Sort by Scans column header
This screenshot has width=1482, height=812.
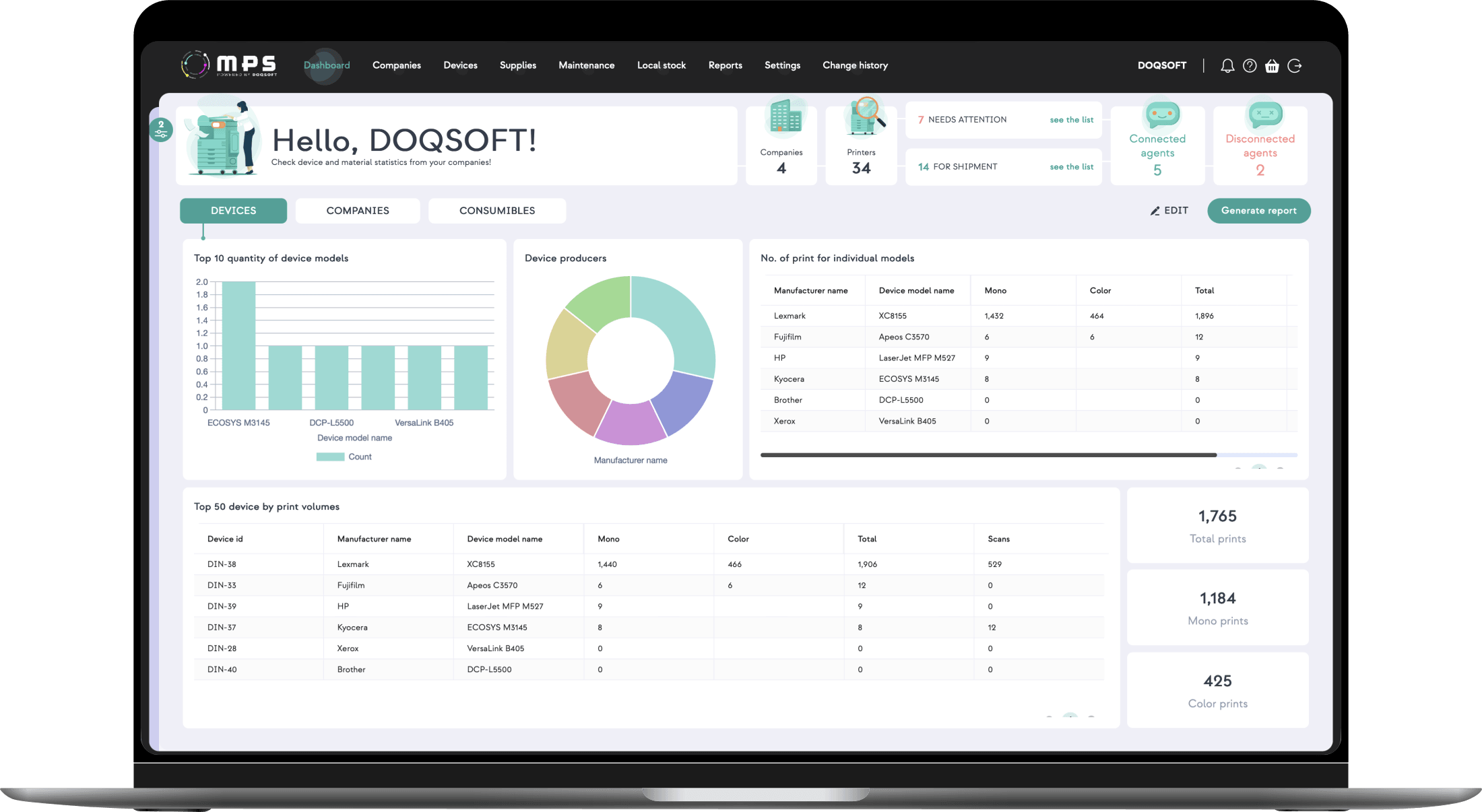click(998, 539)
